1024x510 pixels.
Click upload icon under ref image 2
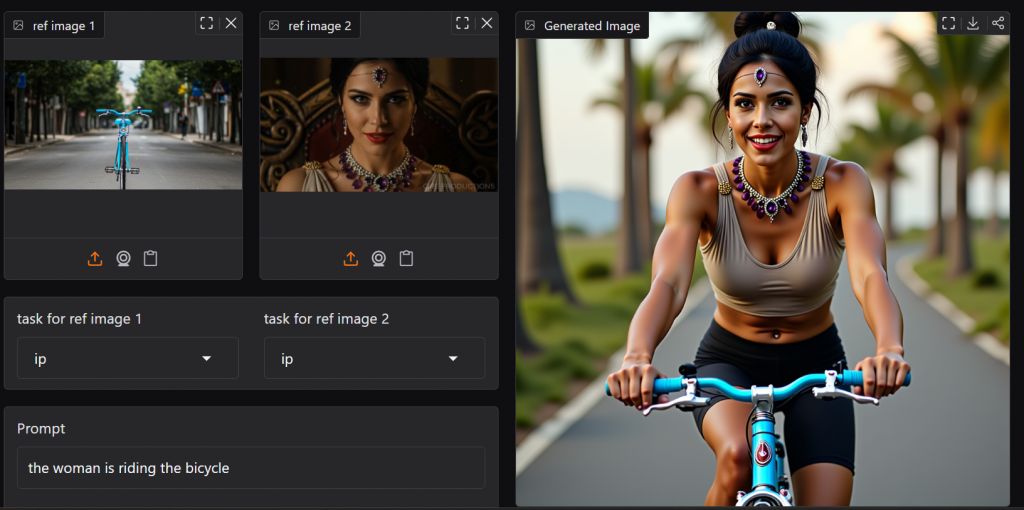[351, 259]
